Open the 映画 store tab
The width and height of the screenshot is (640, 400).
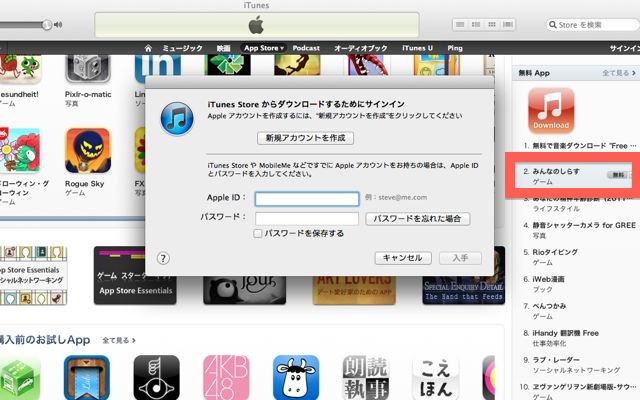coord(223,48)
